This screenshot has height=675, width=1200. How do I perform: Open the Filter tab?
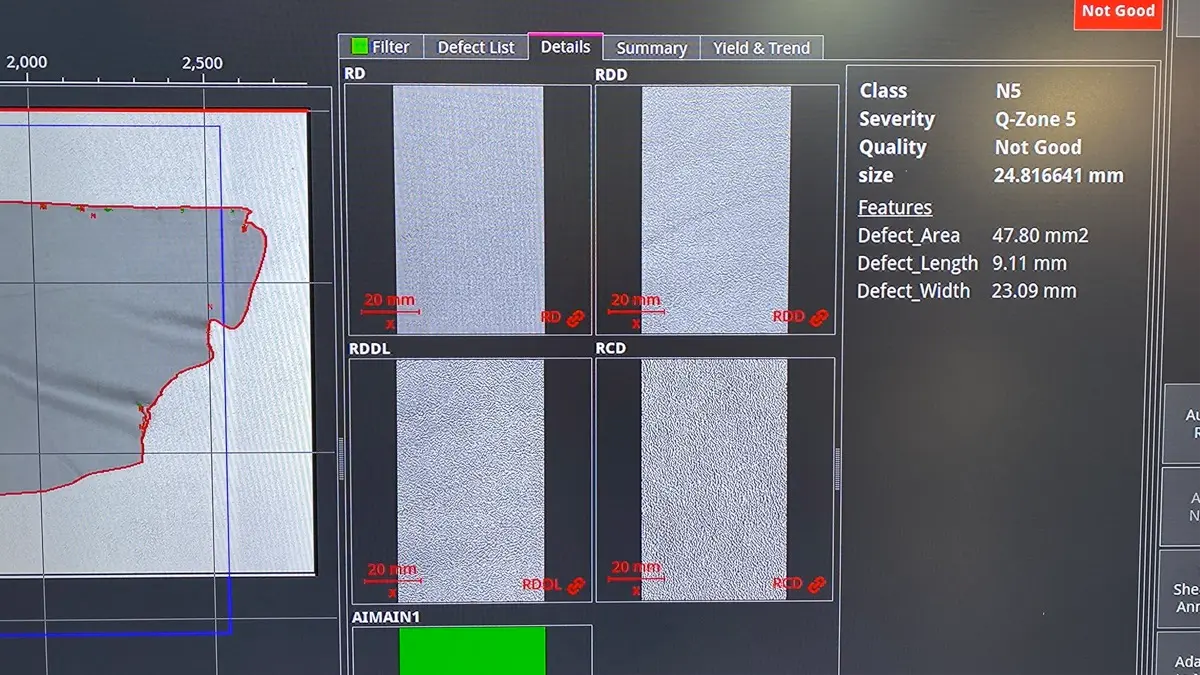point(381,47)
